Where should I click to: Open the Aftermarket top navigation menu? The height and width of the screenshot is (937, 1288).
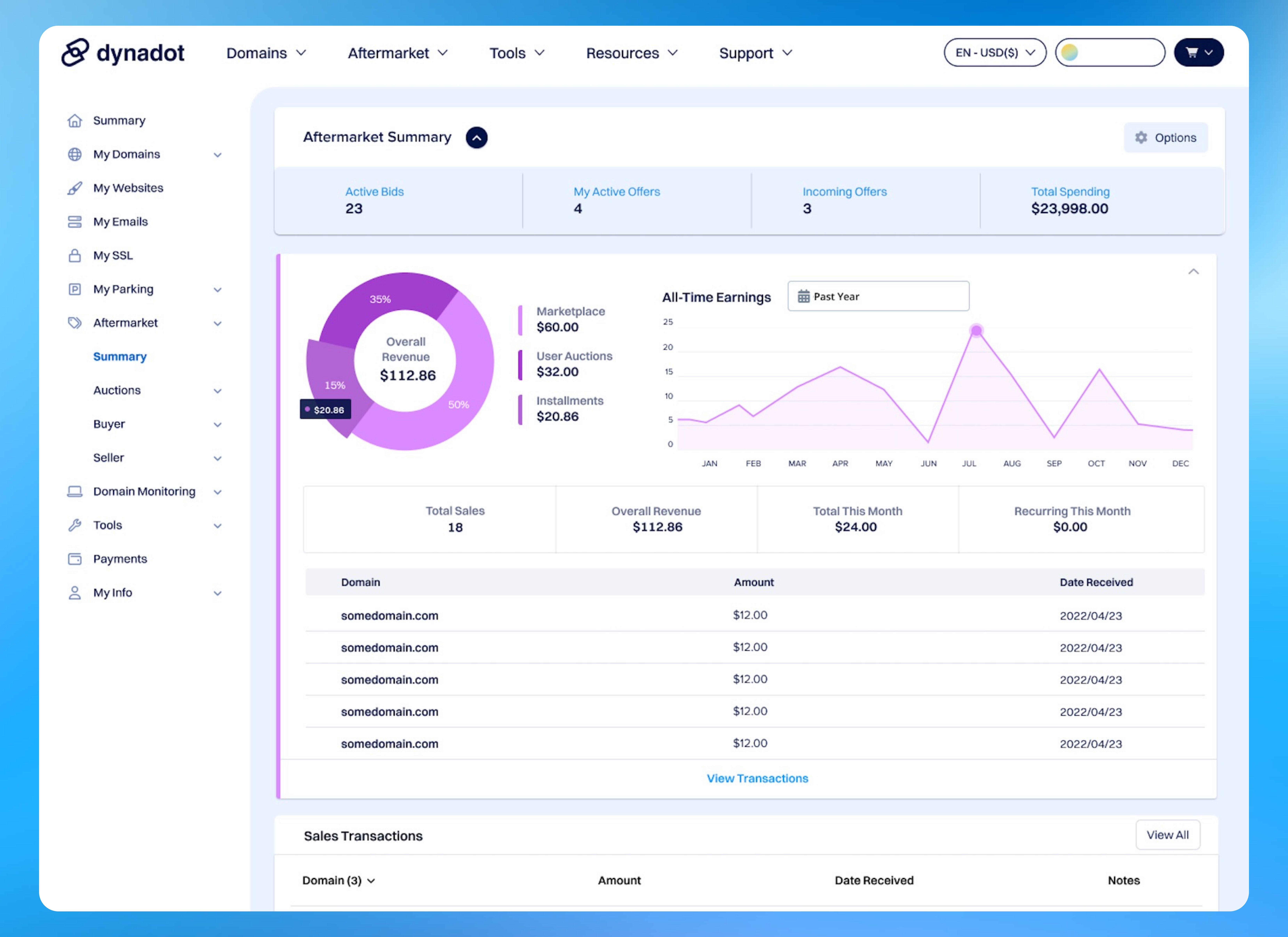(398, 53)
